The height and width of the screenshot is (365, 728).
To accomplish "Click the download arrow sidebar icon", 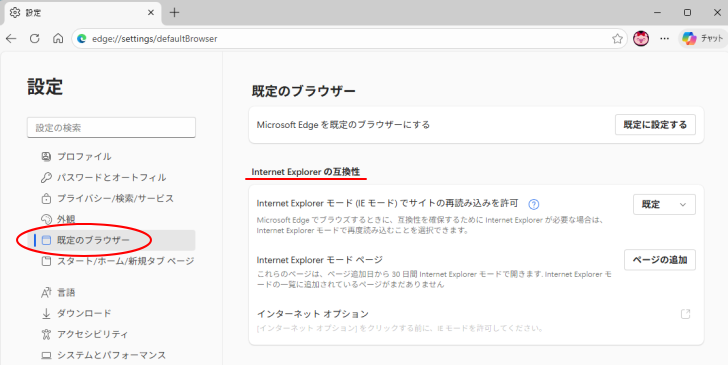I will point(46,313).
